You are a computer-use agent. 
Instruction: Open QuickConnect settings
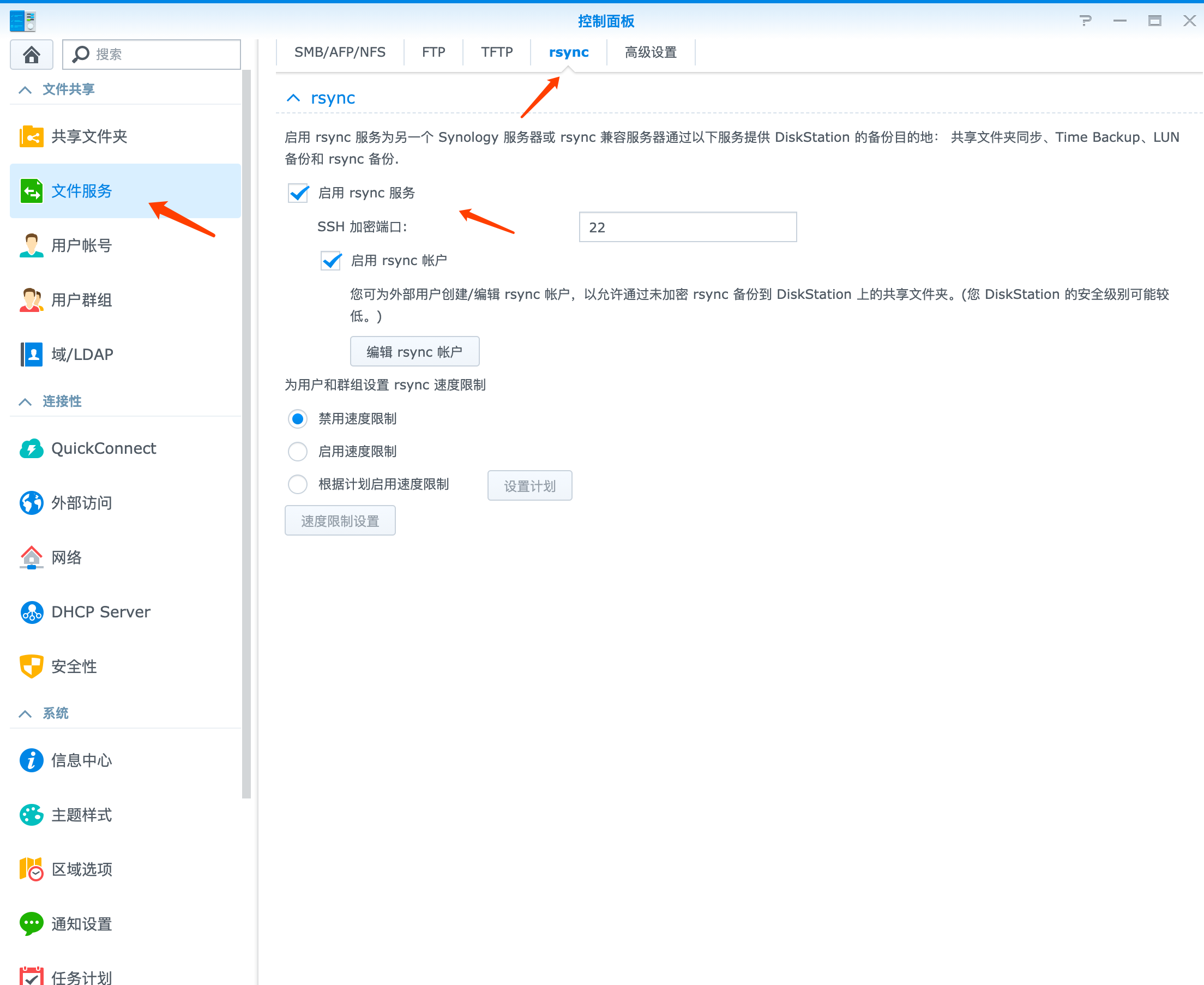[x=103, y=448]
